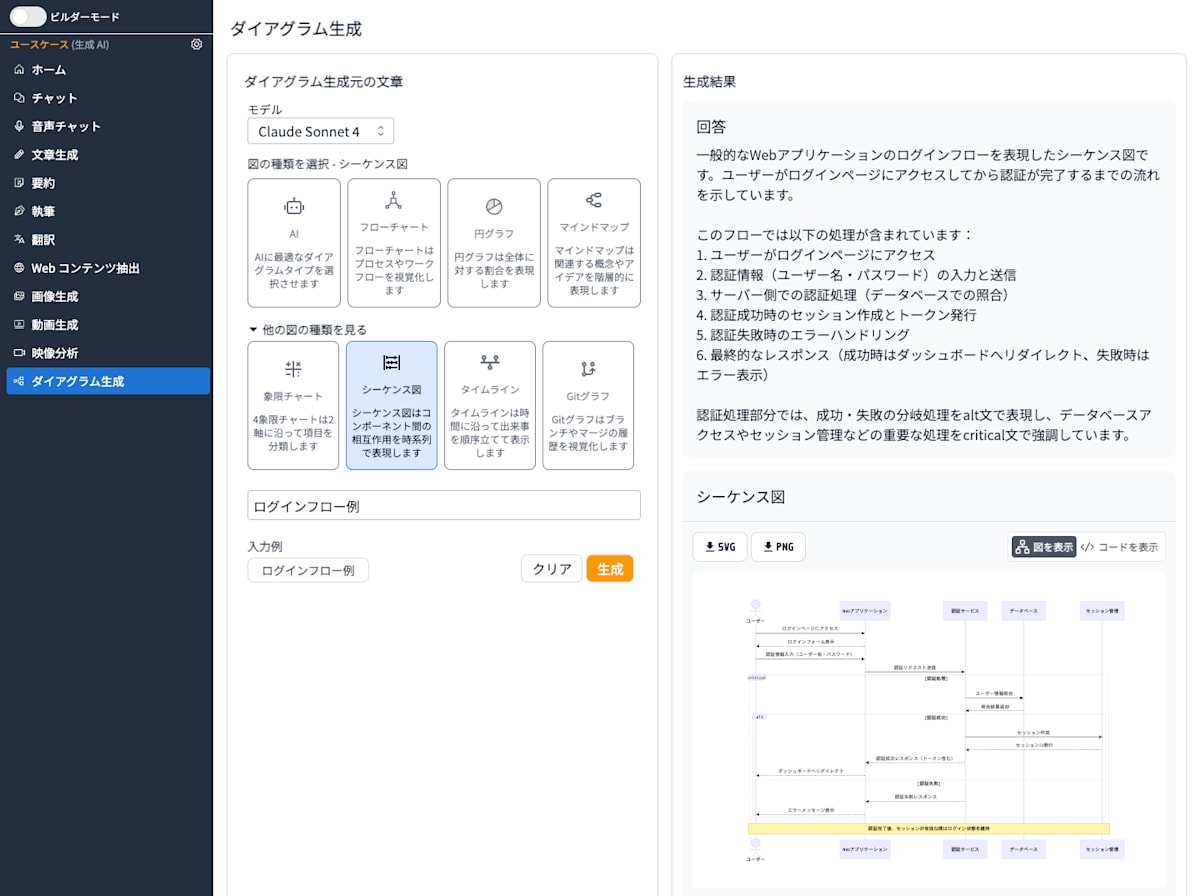This screenshot has height=896, width=1200.
Task: Click the シーケンス図 result heading
Action: click(741, 497)
